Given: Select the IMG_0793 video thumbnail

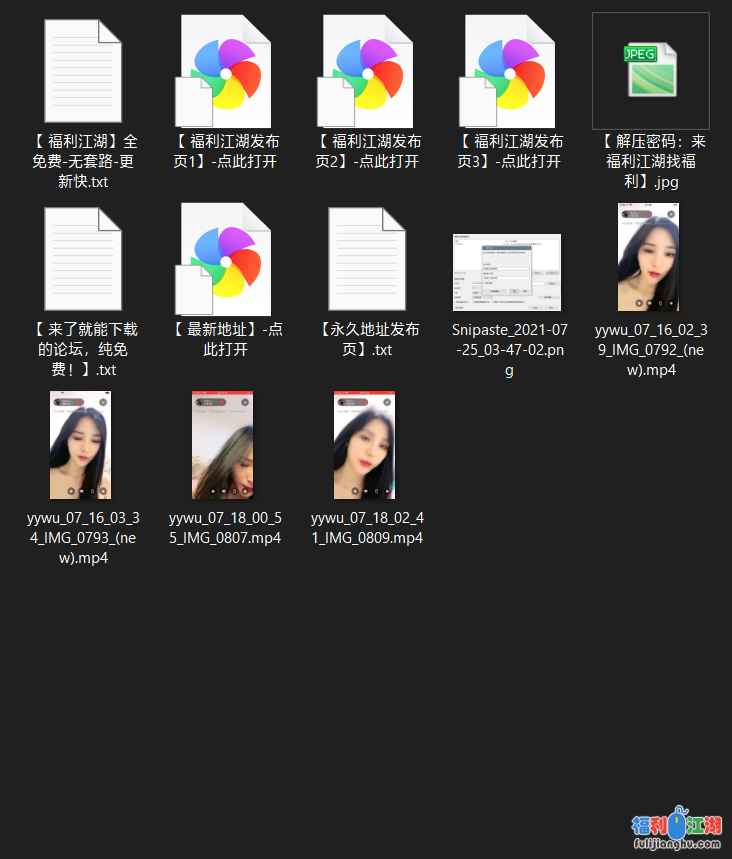Looking at the screenshot, I should click(81, 445).
